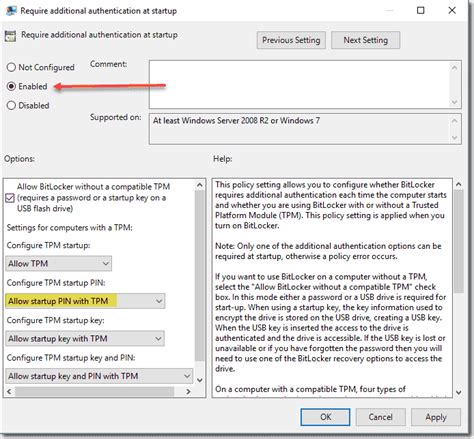The width and height of the screenshot is (474, 439).
Task: Go to the Previous Setting
Action: pos(291,40)
